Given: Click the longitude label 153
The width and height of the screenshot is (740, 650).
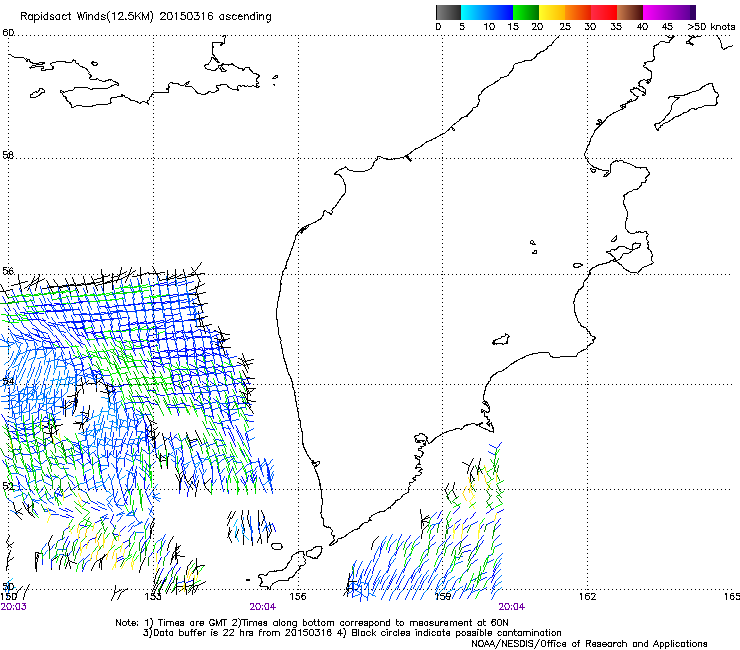Looking at the screenshot, I should (x=153, y=597).
